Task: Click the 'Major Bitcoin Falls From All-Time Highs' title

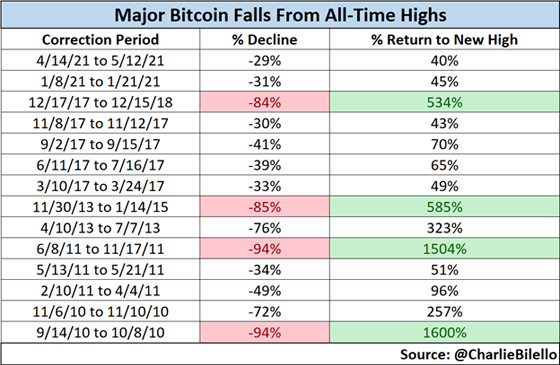Action: click(280, 15)
